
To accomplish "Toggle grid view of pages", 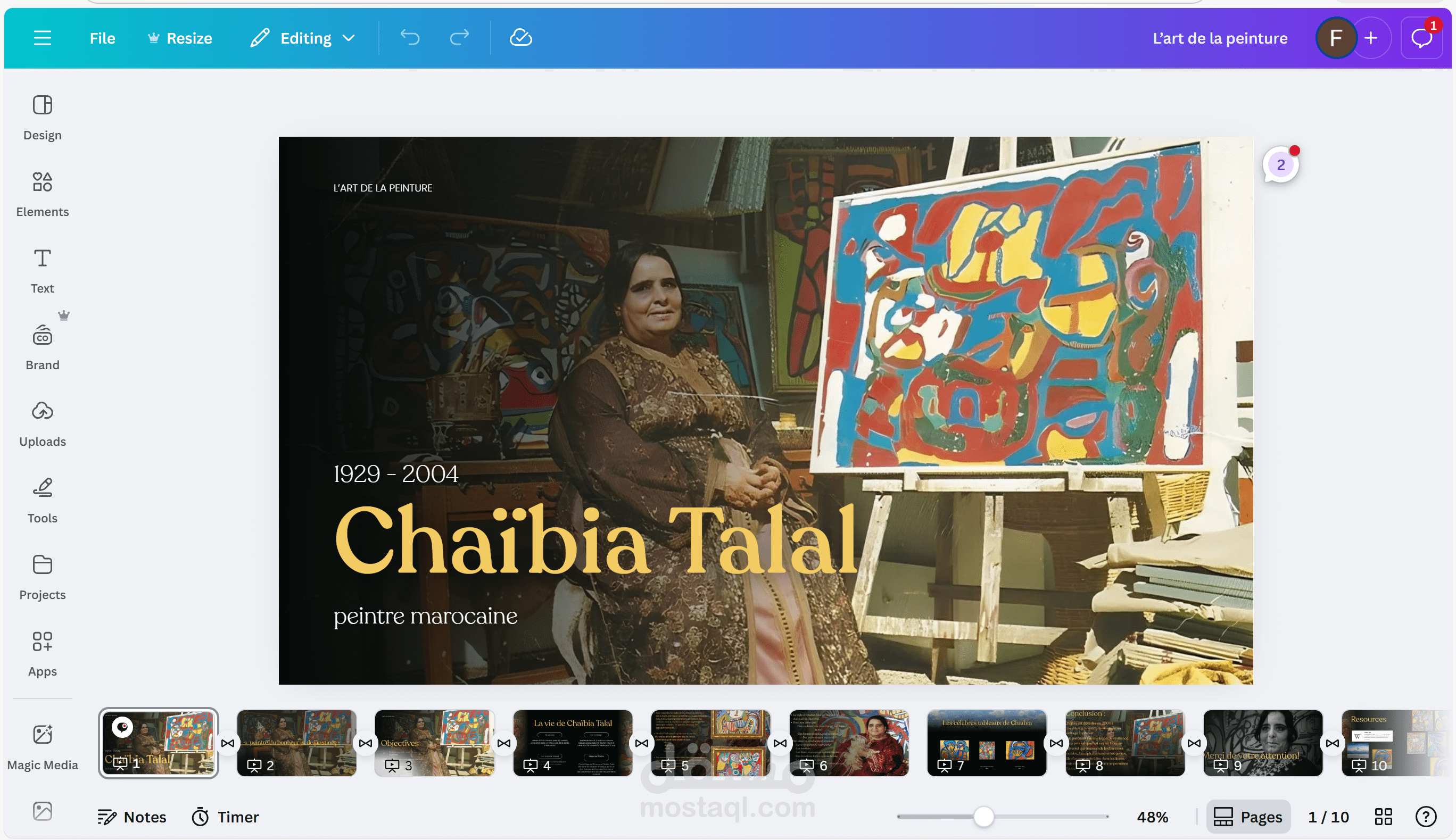I will 1383,817.
